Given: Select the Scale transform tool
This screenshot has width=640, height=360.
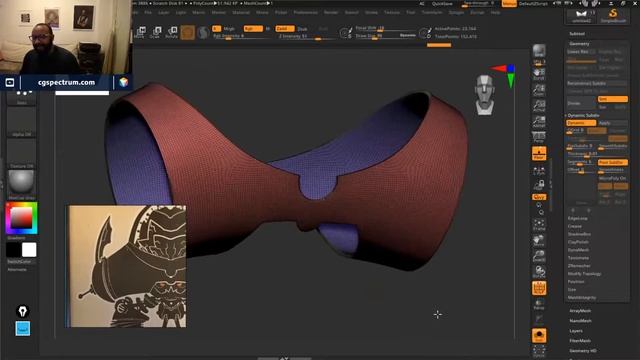Looking at the screenshot, I should point(156,32).
